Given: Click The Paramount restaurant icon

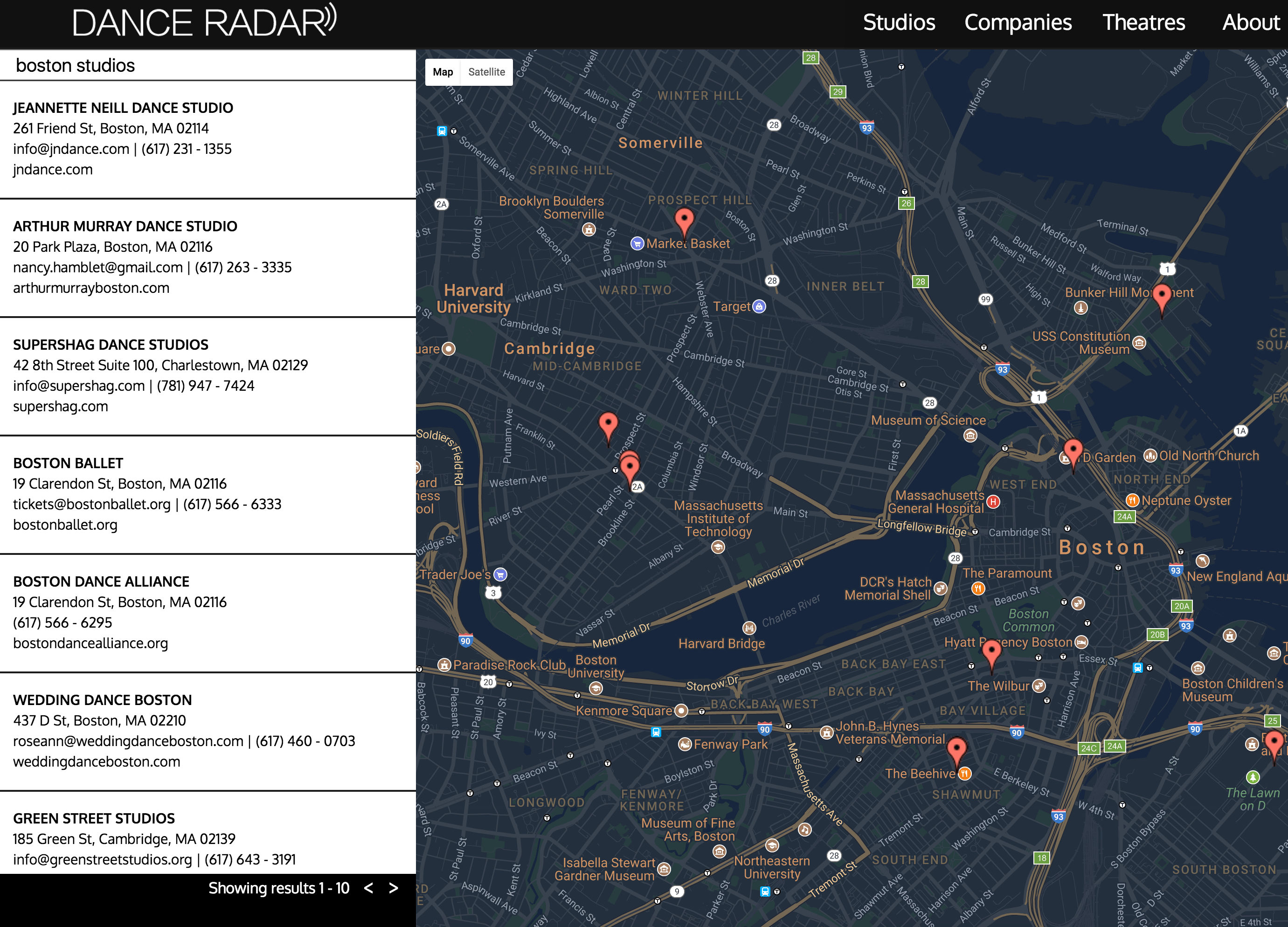Looking at the screenshot, I should 977,588.
